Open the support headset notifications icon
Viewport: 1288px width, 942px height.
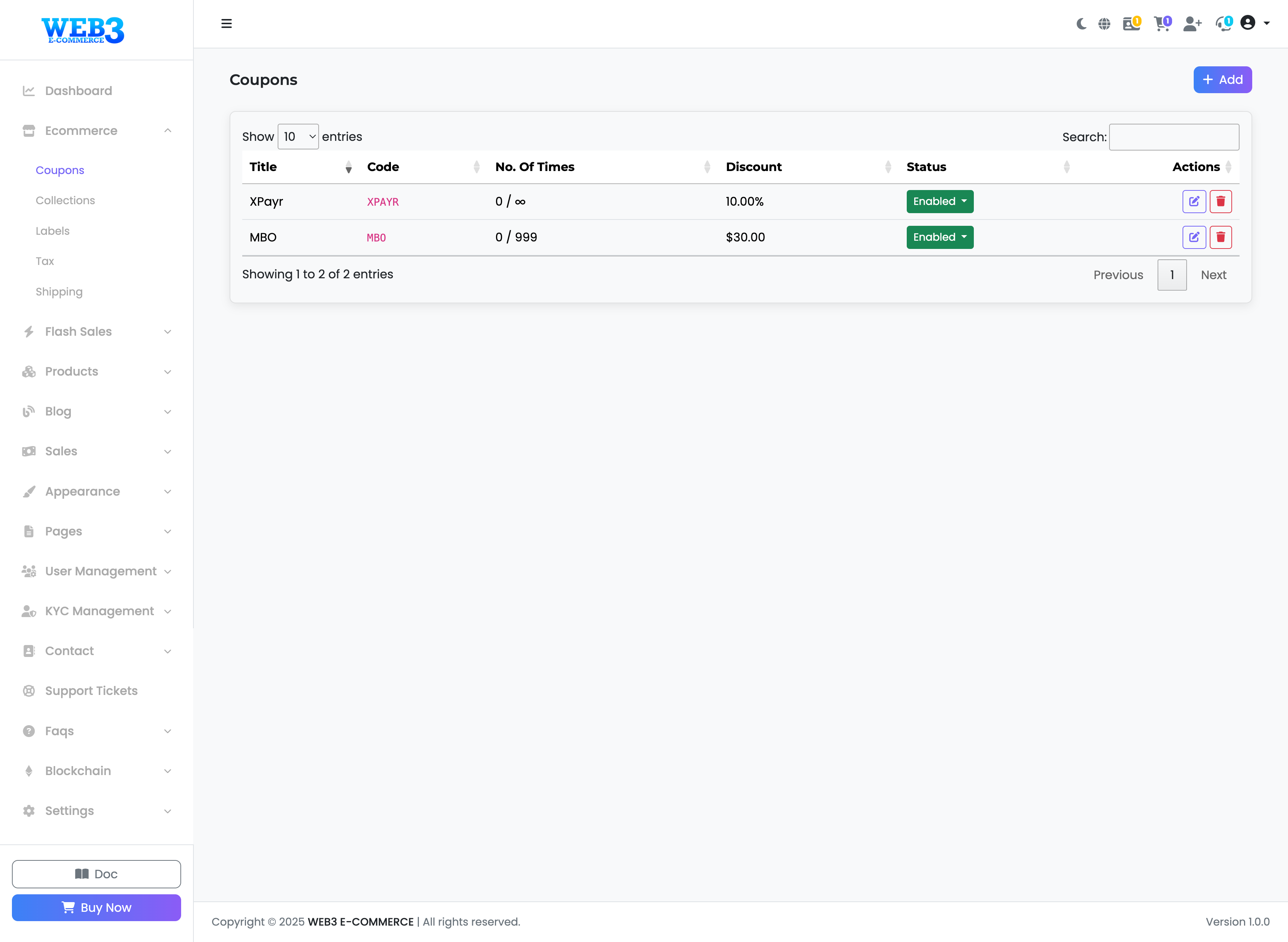coord(1222,24)
